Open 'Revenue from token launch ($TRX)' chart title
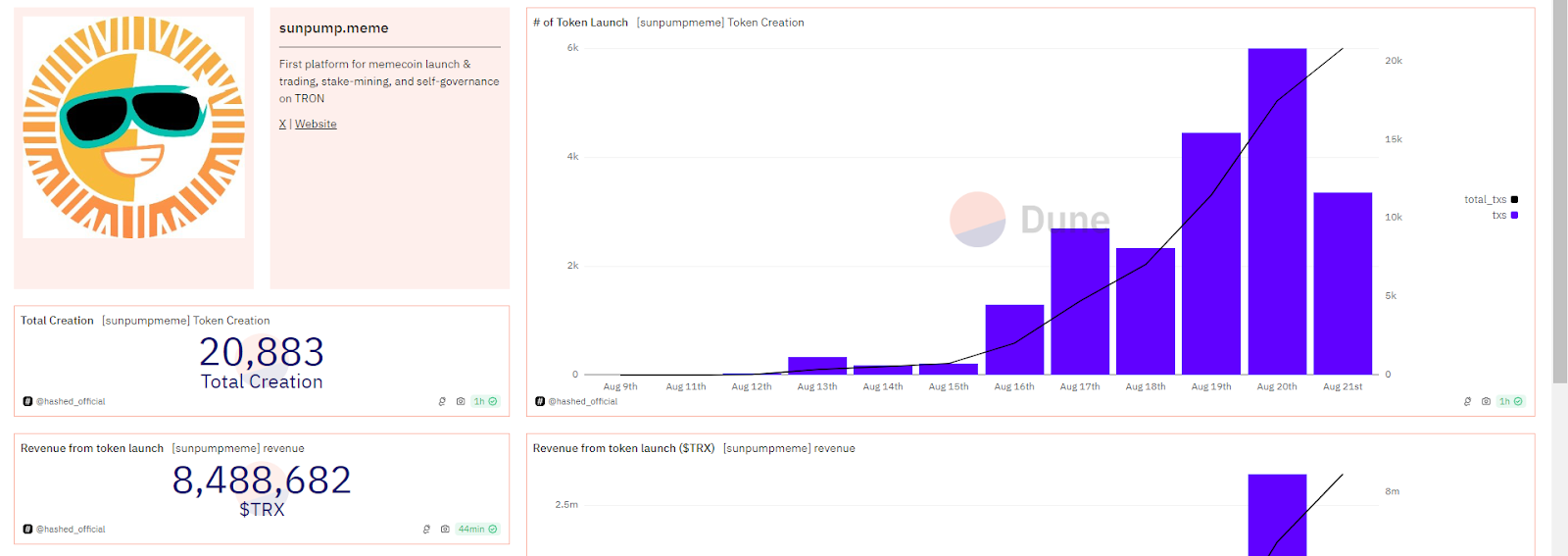This screenshot has width=1568, height=556. (623, 448)
